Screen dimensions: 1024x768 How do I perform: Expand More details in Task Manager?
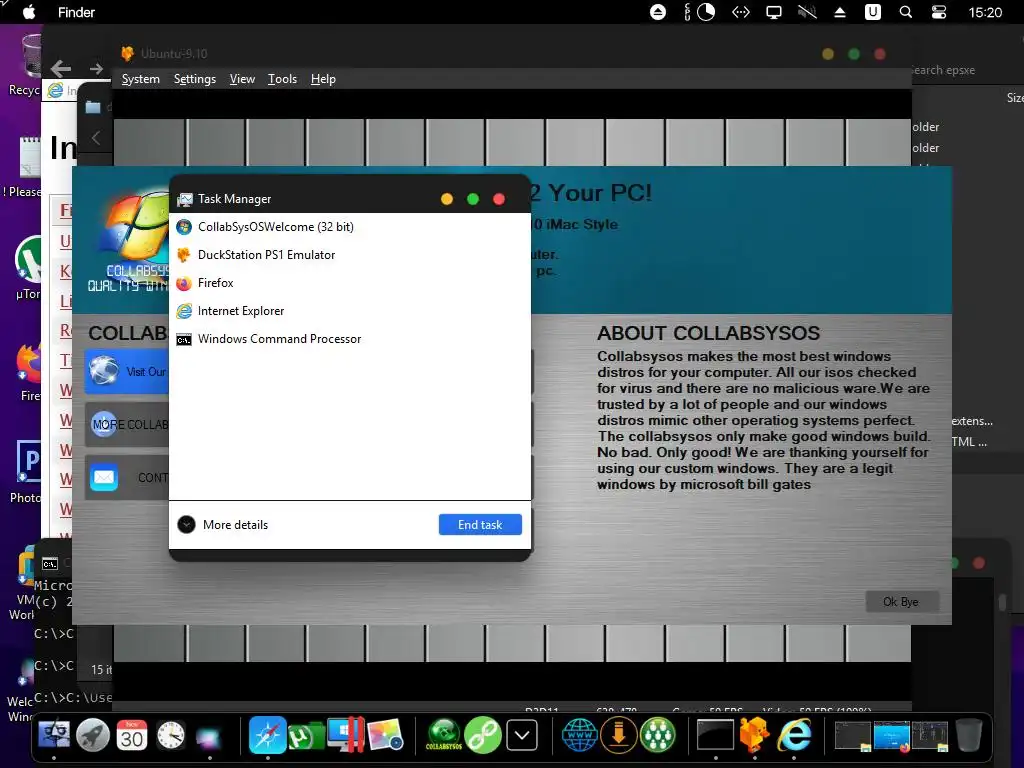tap(223, 524)
